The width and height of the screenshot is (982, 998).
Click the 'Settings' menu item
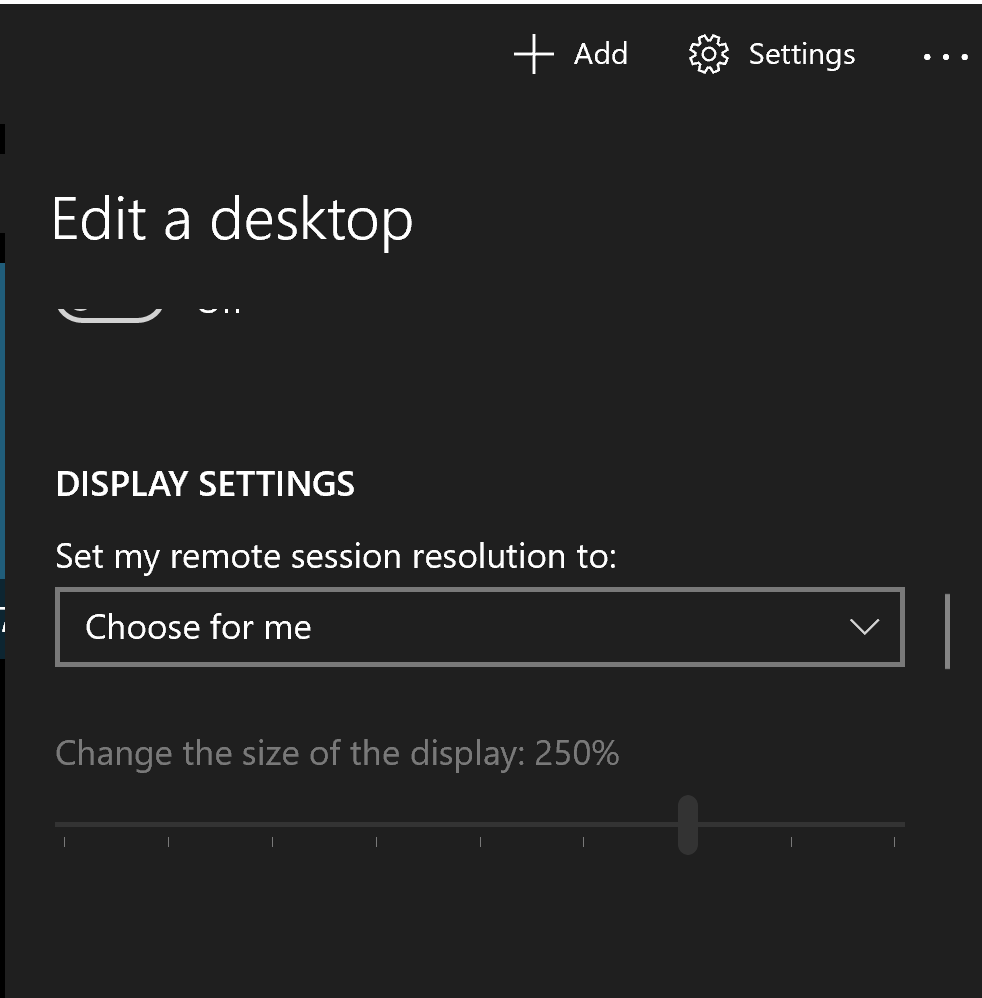(802, 55)
